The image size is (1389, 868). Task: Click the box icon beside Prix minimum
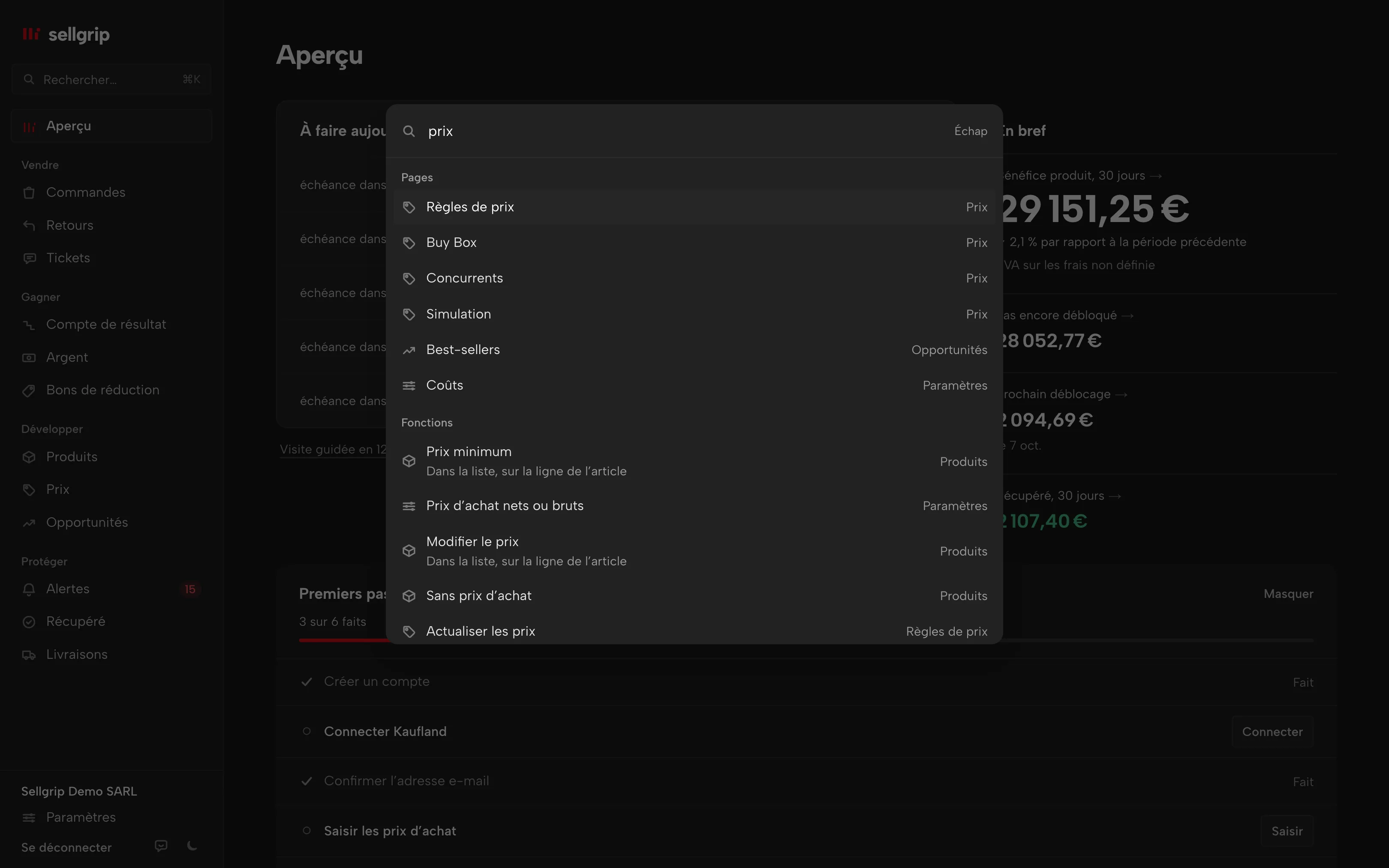pos(409,461)
